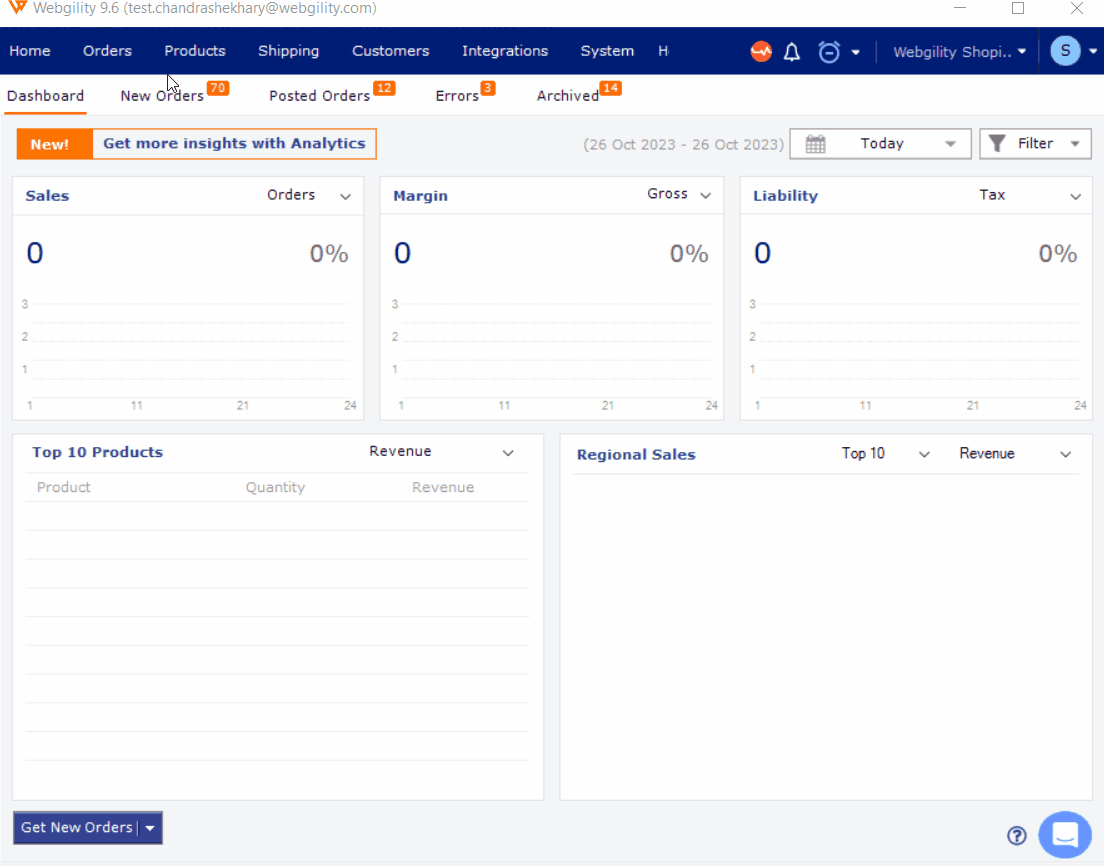Image resolution: width=1104 pixels, height=866 pixels.
Task: Open the Shipping menu
Action: coord(289,51)
